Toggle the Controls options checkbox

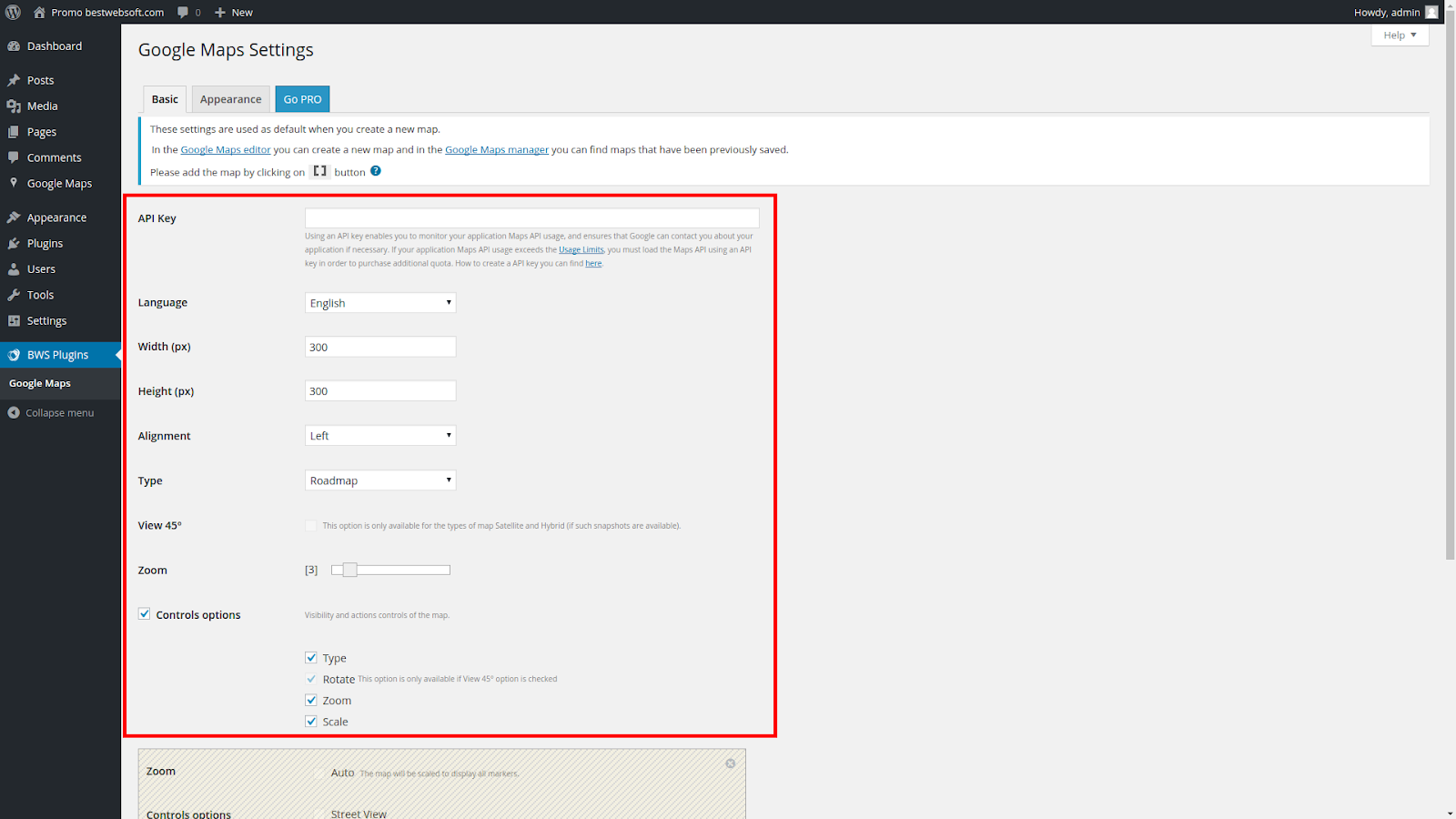click(144, 614)
